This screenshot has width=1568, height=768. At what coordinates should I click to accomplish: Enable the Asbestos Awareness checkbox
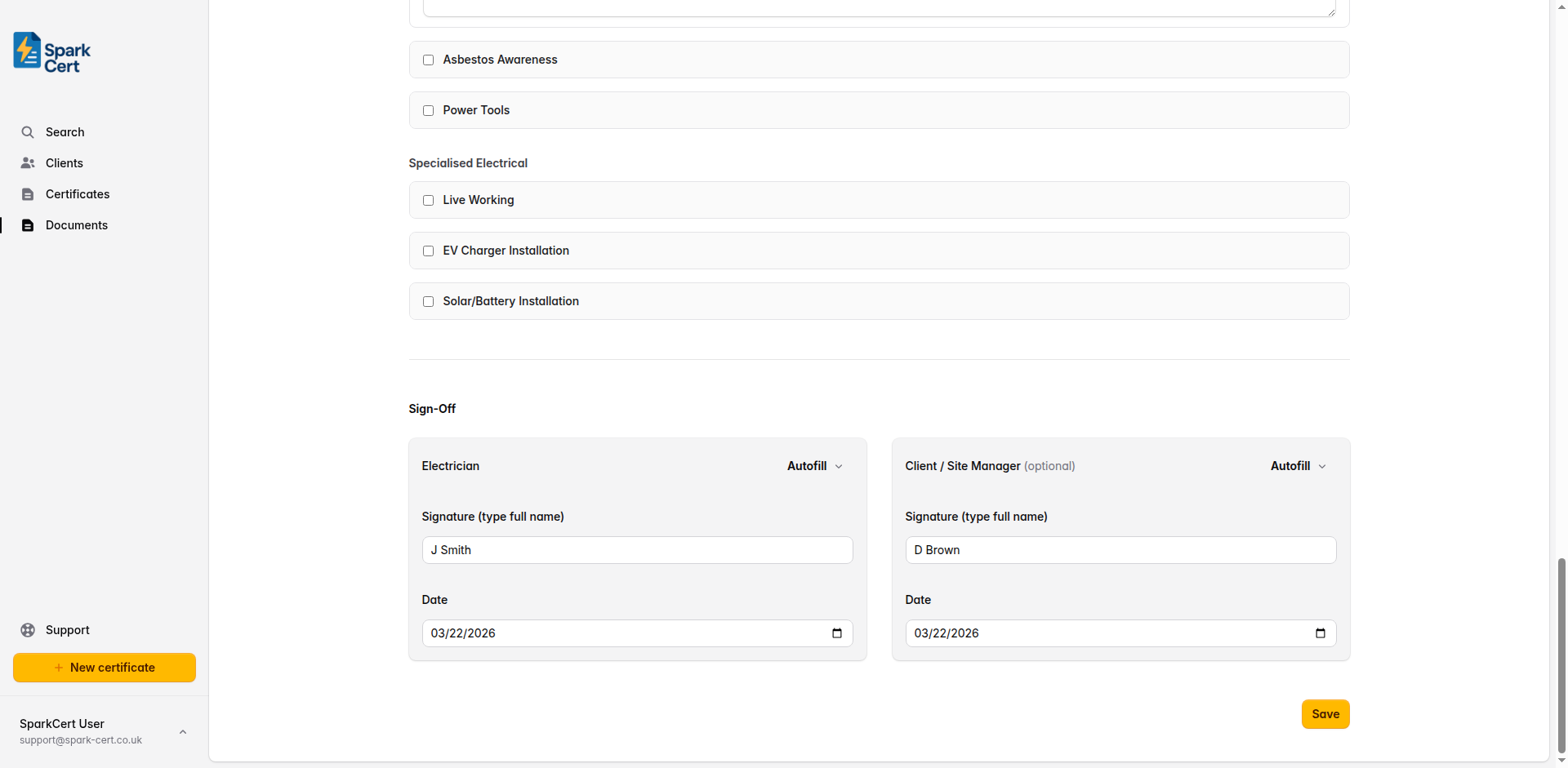(428, 60)
